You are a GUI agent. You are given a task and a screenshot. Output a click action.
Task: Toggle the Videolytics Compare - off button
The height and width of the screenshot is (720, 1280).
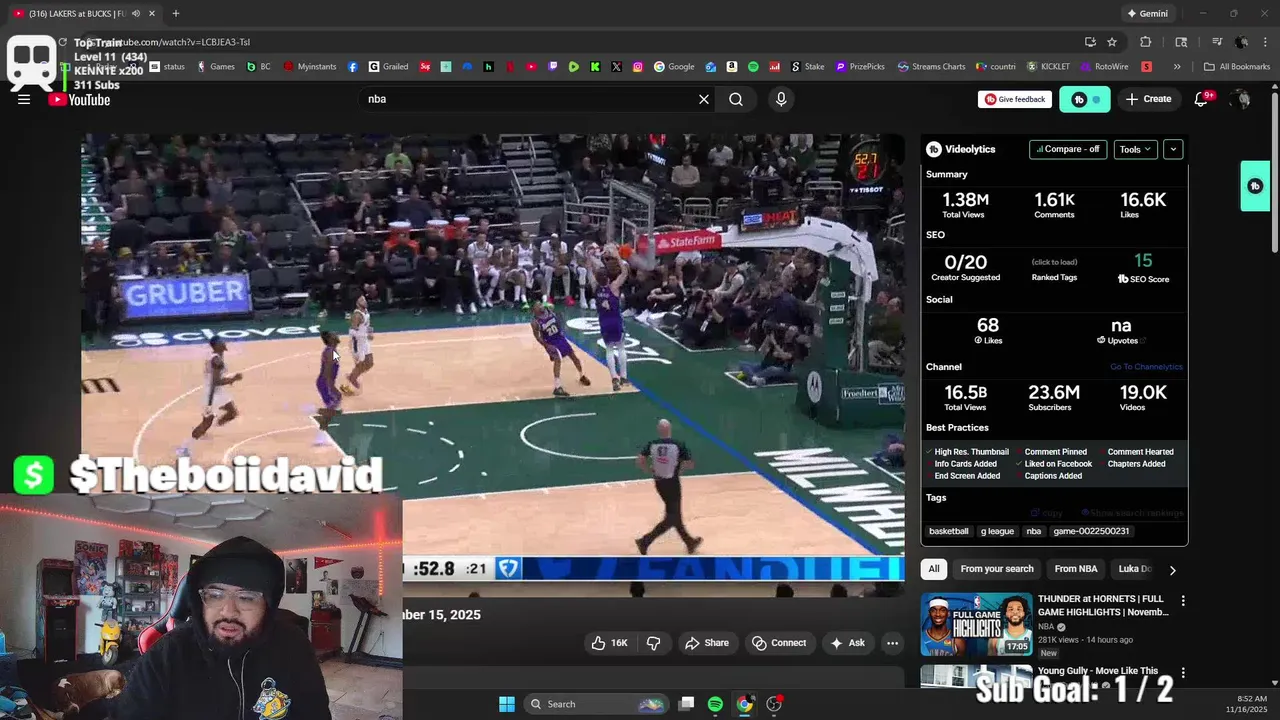[1068, 149]
